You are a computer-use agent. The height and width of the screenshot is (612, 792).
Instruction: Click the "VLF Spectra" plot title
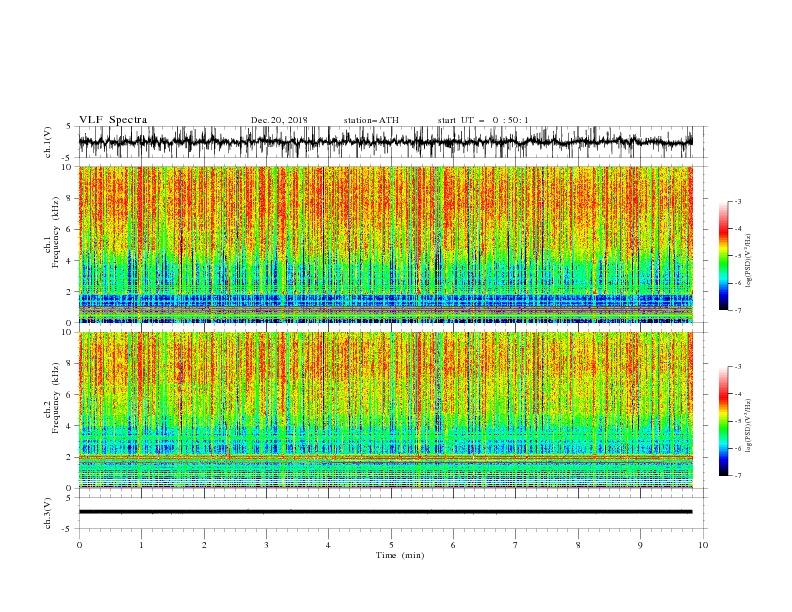click(113, 120)
